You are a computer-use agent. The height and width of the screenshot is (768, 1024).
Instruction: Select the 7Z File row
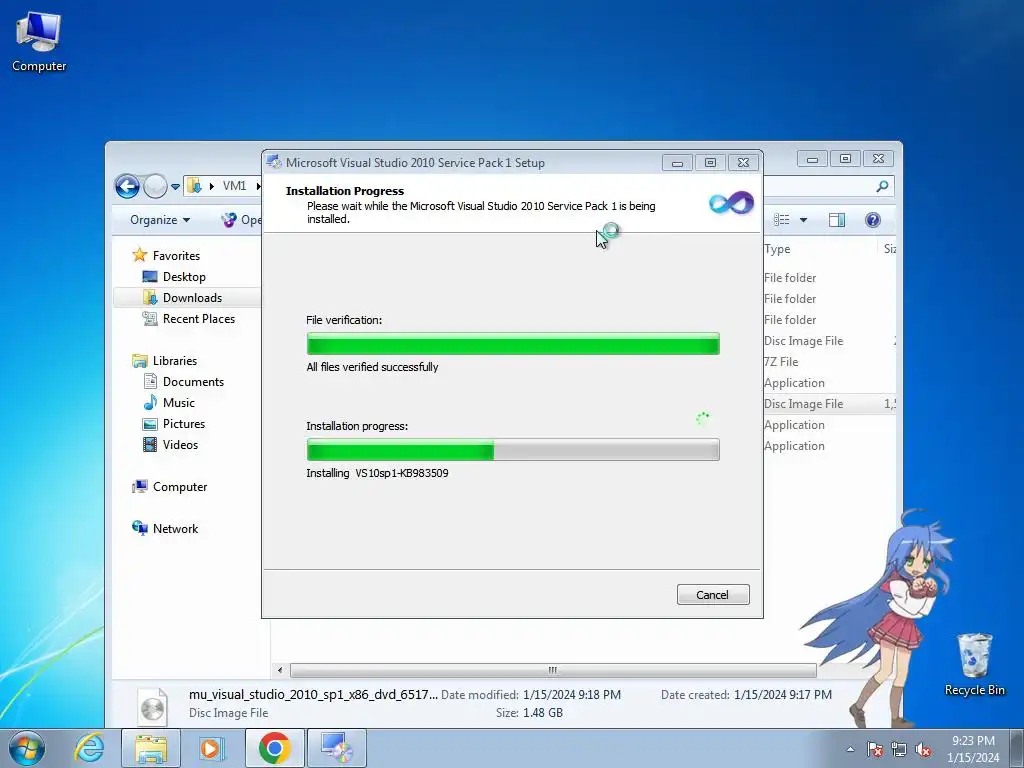point(828,362)
